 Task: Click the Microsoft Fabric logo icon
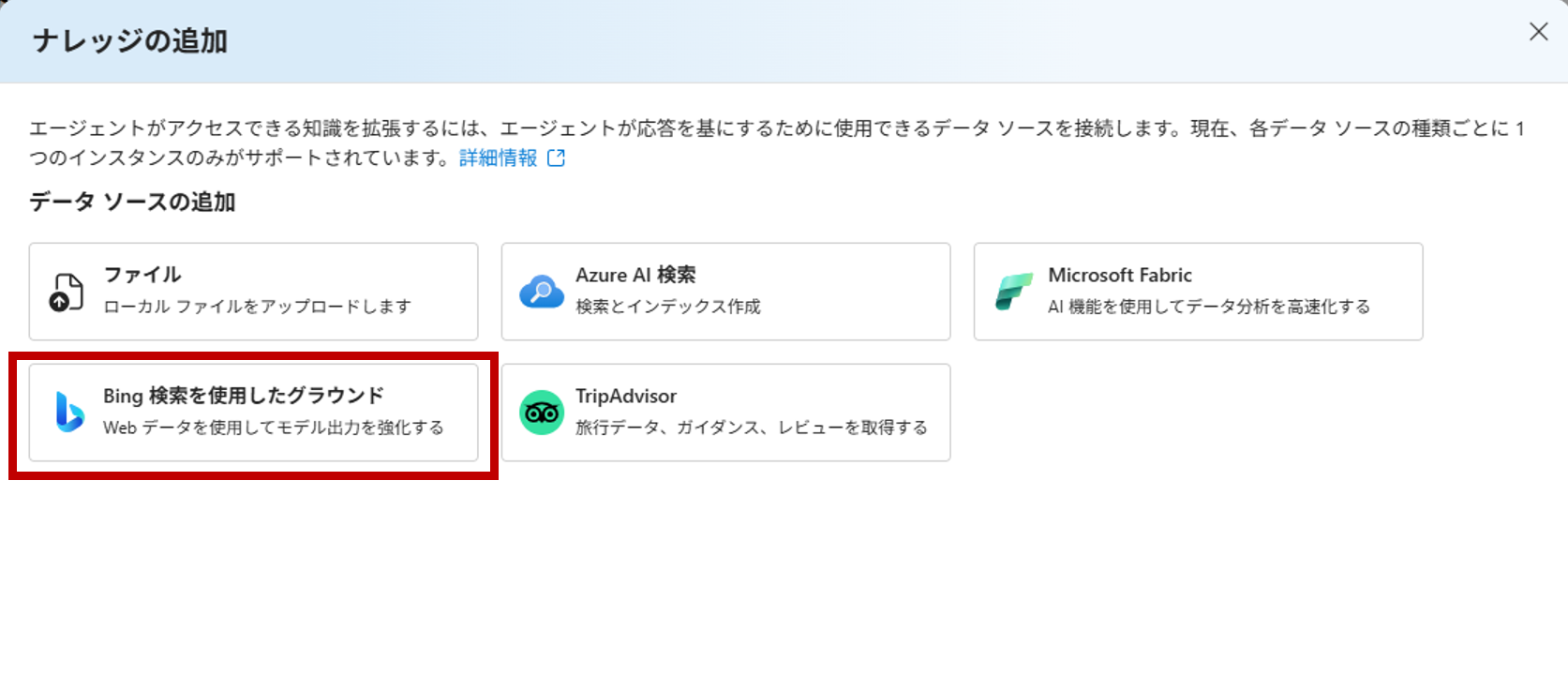click(x=1013, y=293)
